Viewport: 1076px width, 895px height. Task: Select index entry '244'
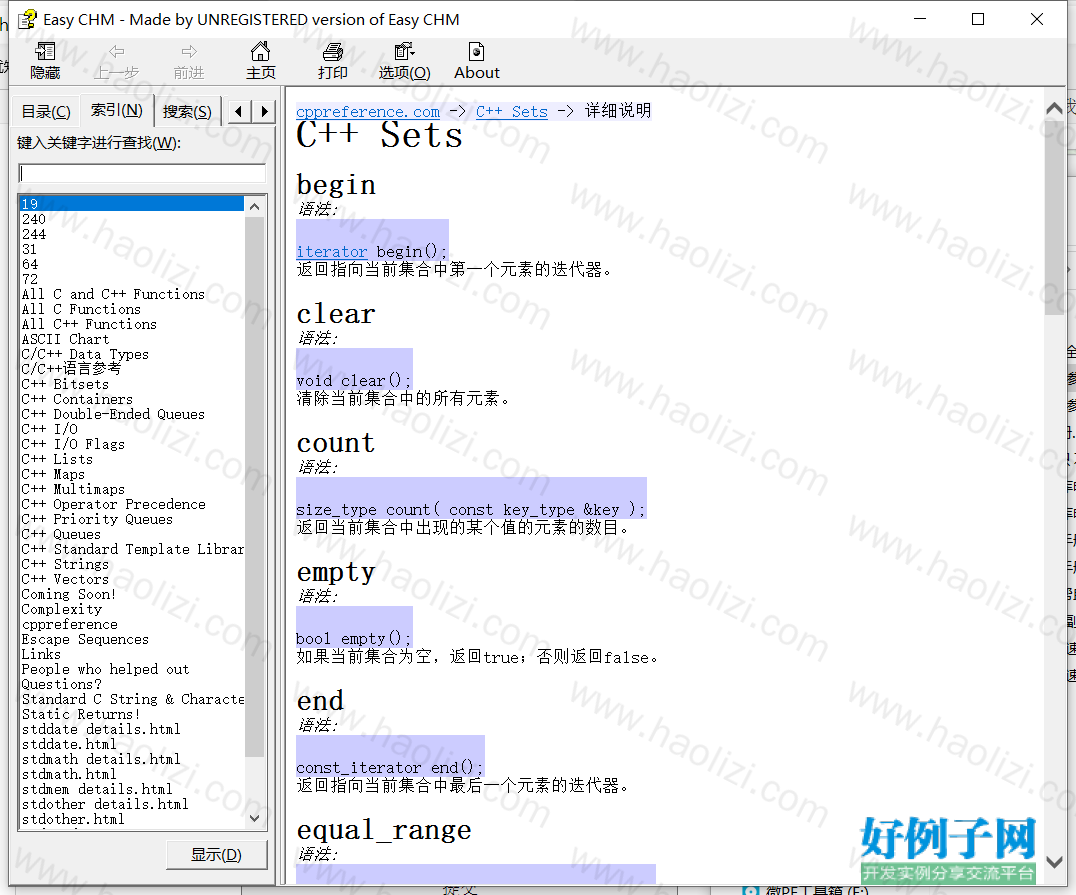point(34,234)
